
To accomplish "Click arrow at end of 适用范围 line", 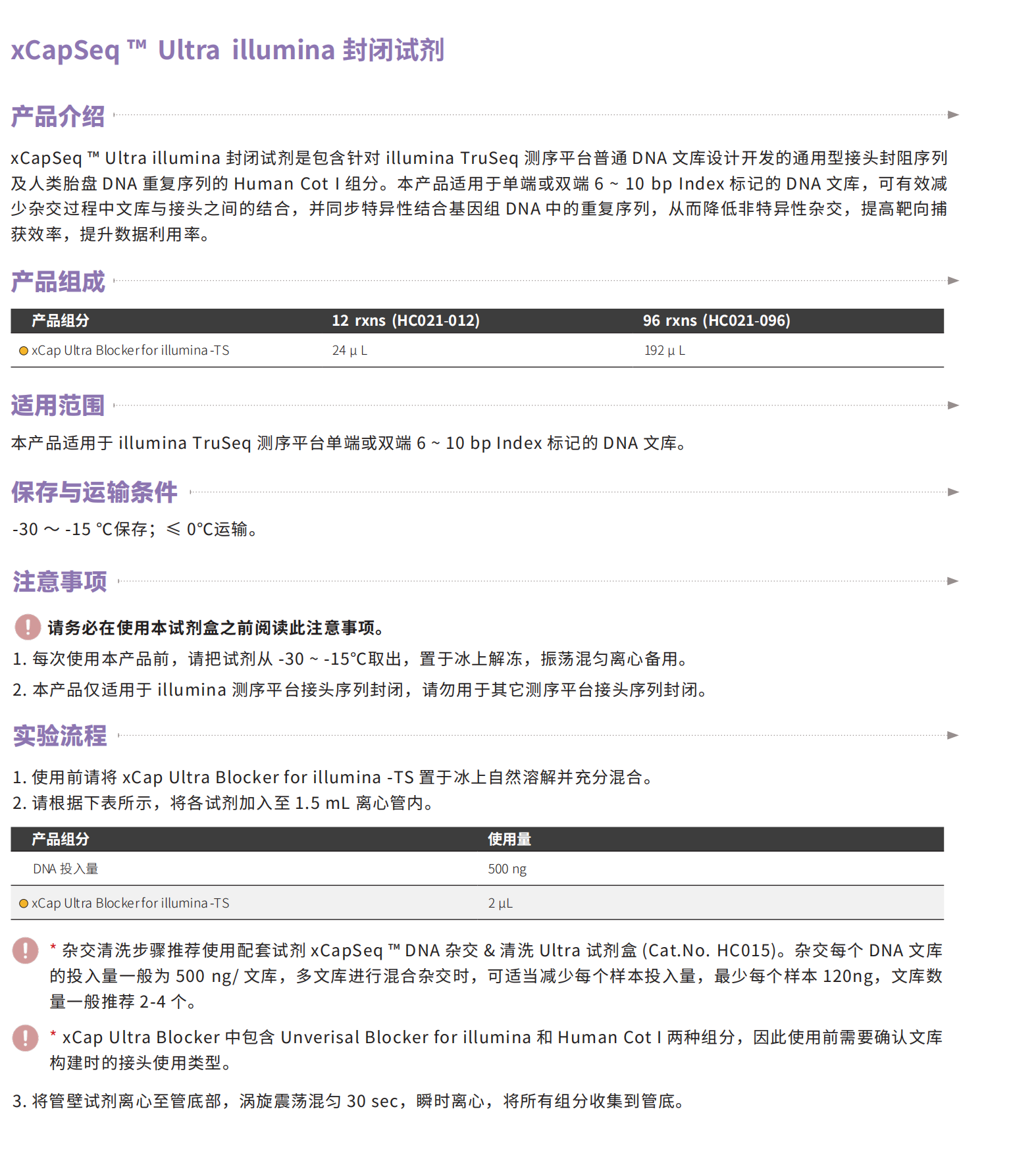I will pyautogui.click(x=952, y=405).
